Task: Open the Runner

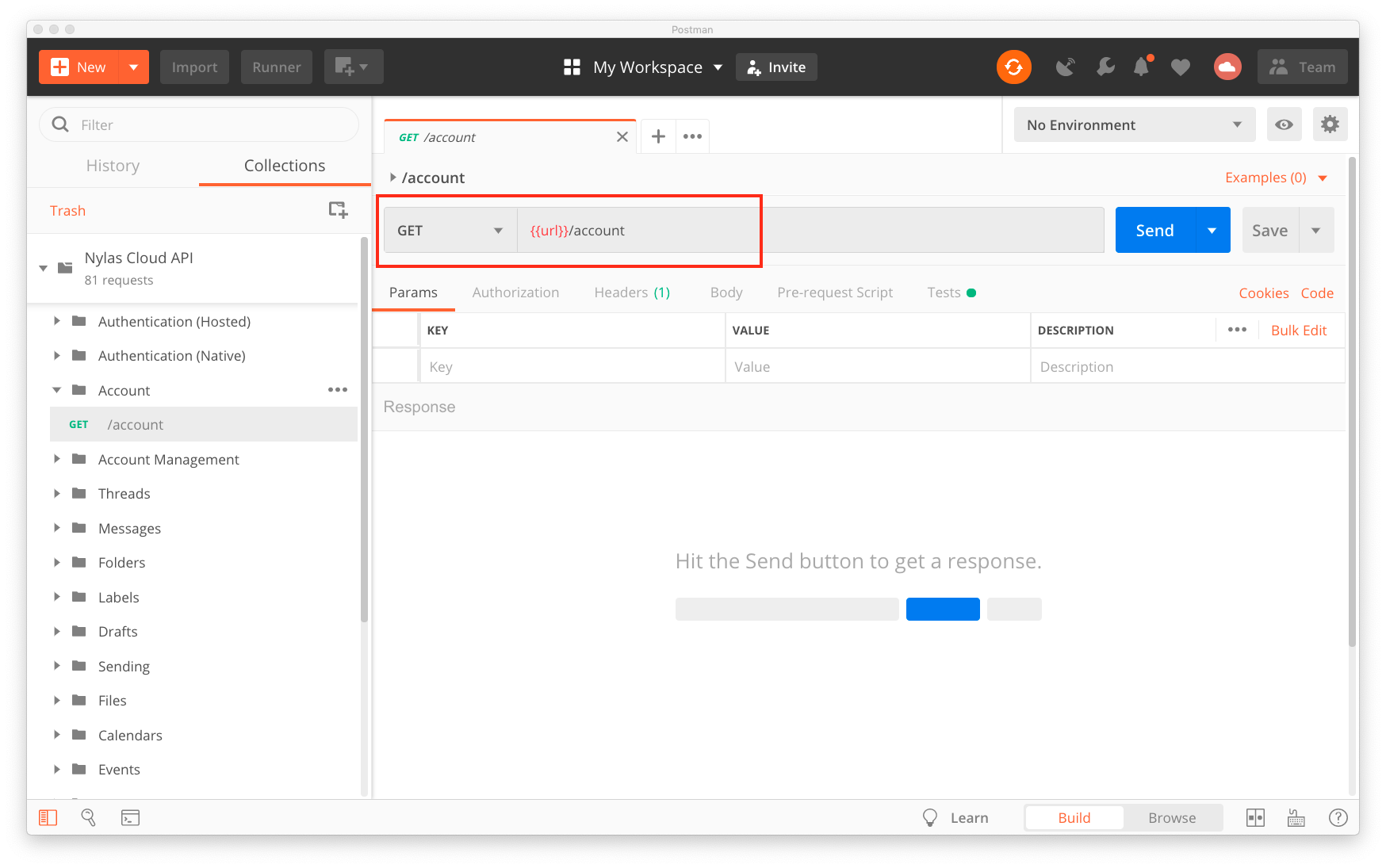Action: coord(277,67)
